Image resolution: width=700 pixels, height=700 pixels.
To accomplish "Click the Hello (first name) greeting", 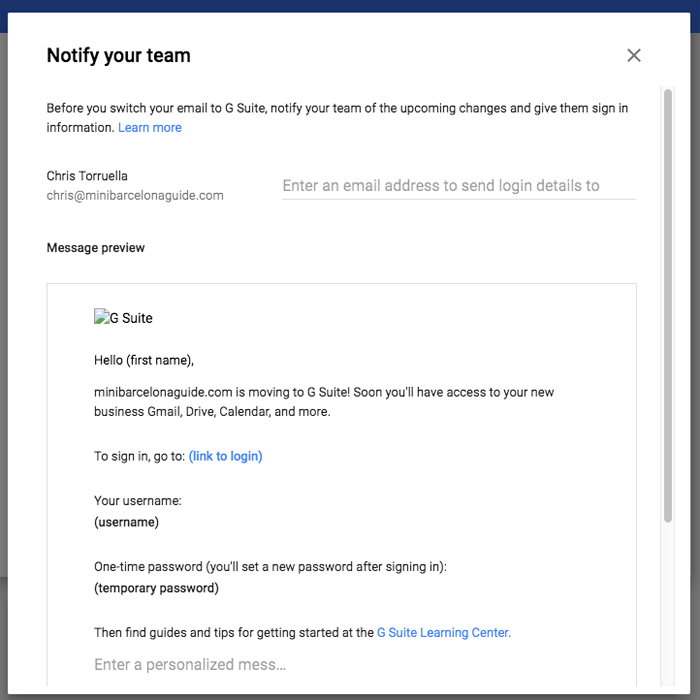I will tap(144, 360).
